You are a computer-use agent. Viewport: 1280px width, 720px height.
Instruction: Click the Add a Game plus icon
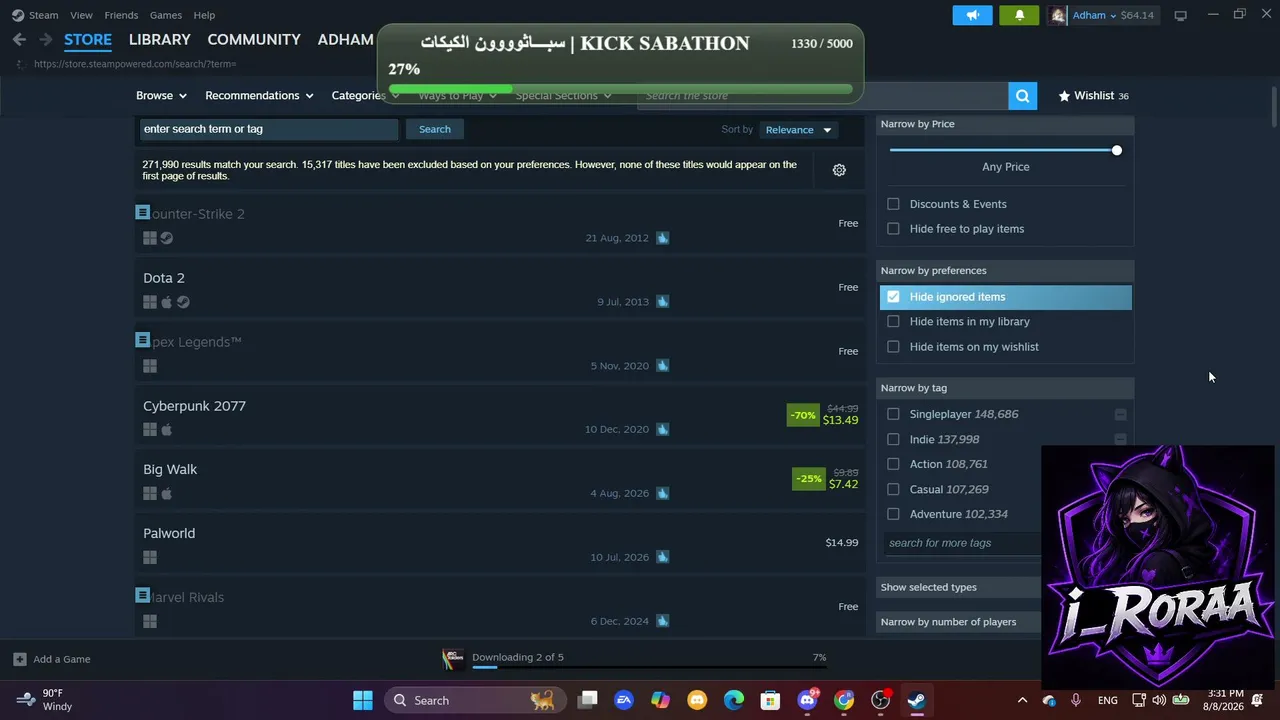[x=19, y=659]
